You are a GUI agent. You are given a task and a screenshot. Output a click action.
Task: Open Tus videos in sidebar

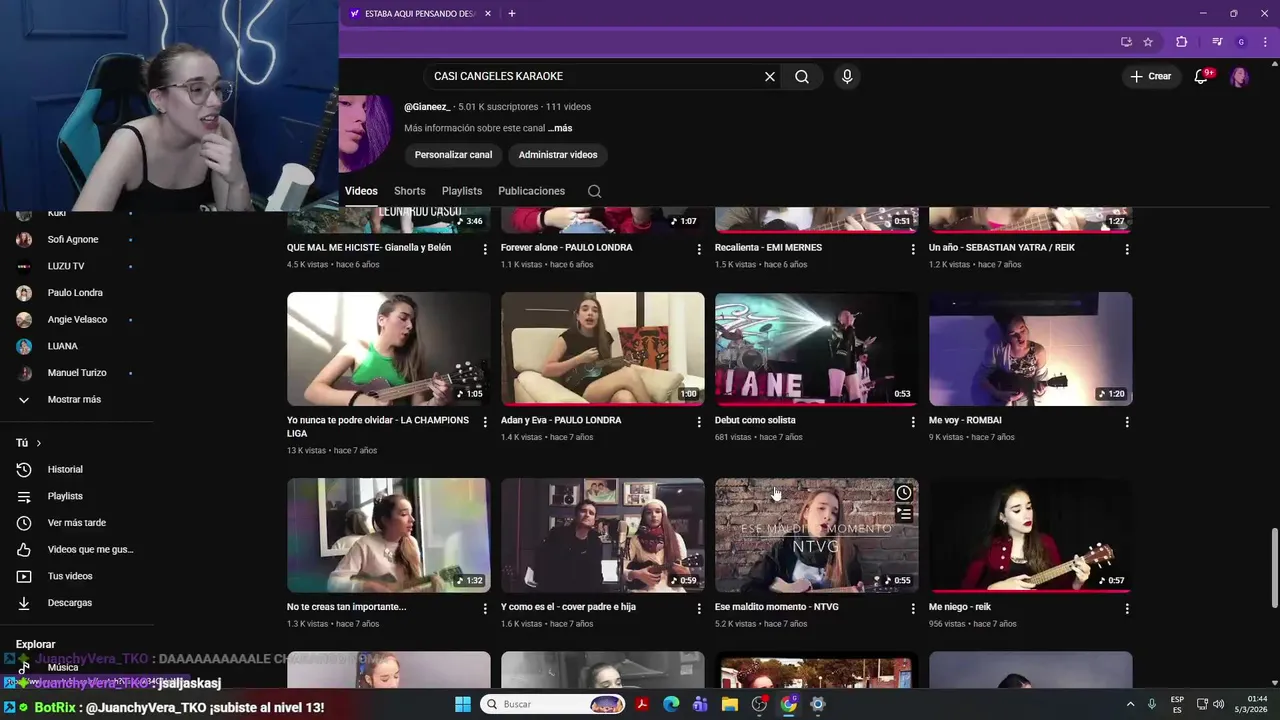point(70,576)
